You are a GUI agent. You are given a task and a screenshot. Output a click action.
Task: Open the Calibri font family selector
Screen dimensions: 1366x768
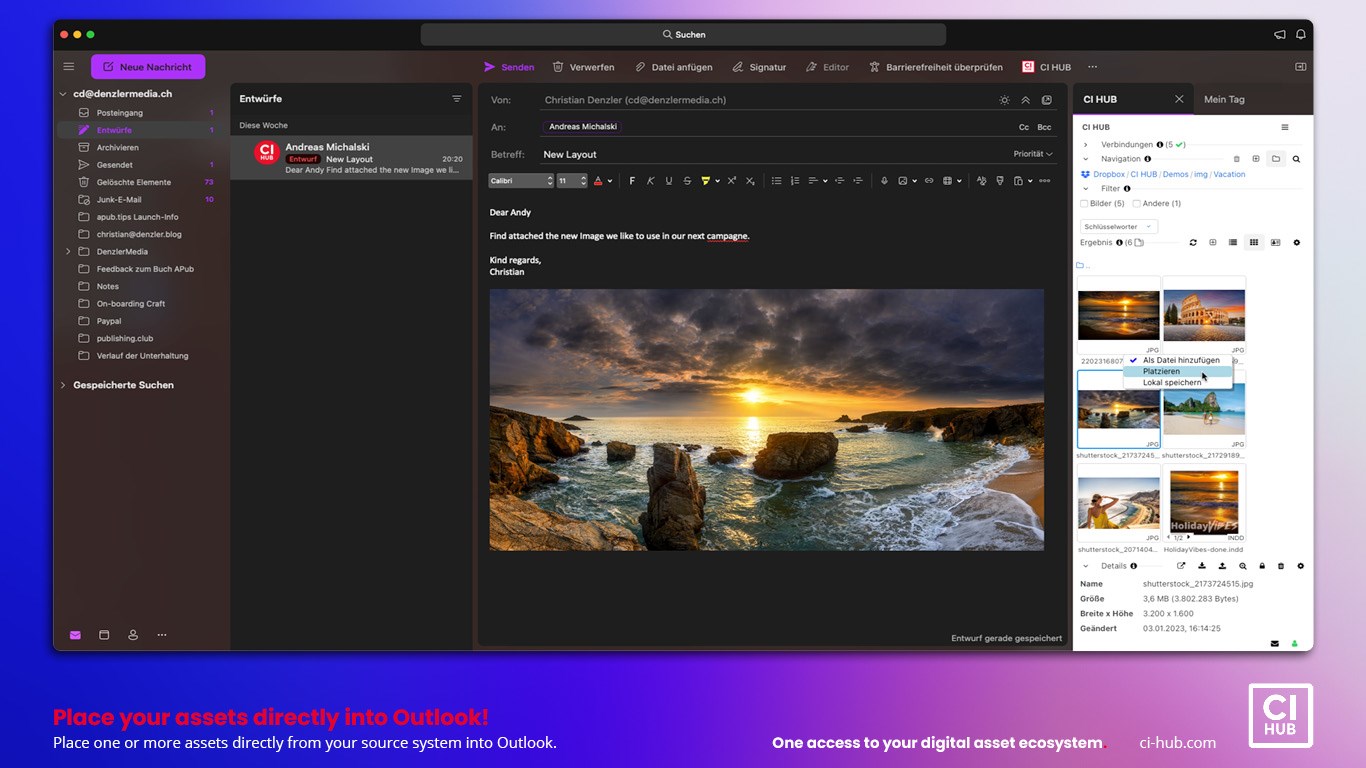tap(521, 181)
